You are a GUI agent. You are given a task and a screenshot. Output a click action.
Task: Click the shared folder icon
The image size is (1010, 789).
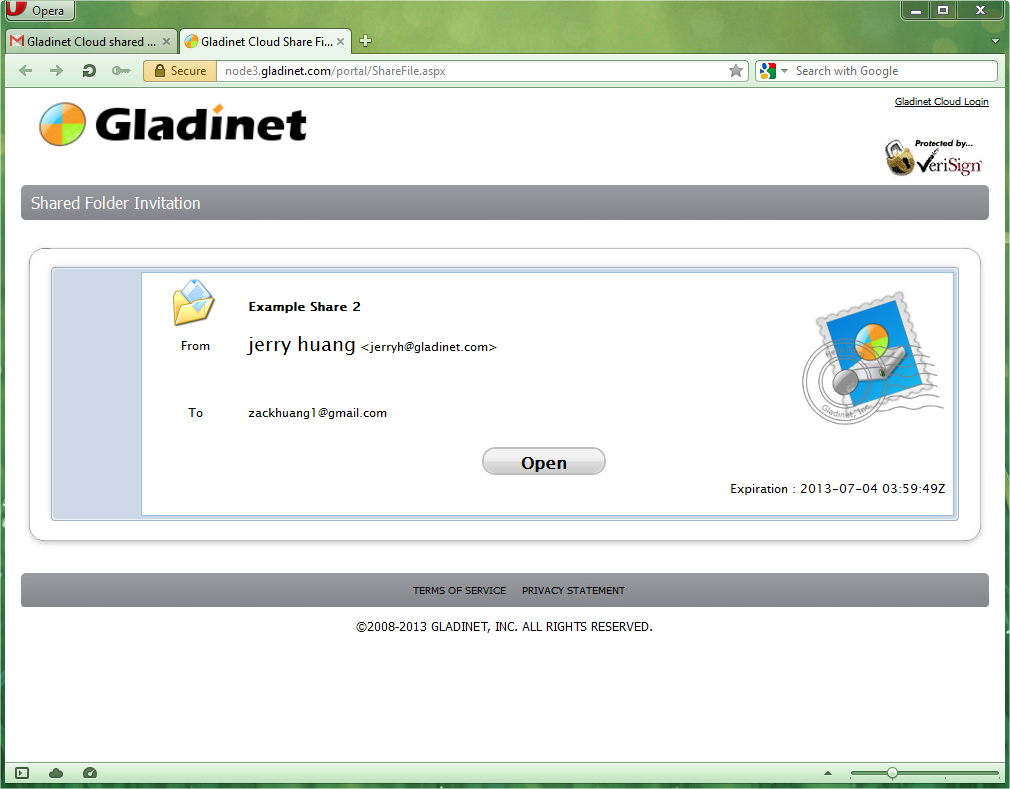point(193,302)
